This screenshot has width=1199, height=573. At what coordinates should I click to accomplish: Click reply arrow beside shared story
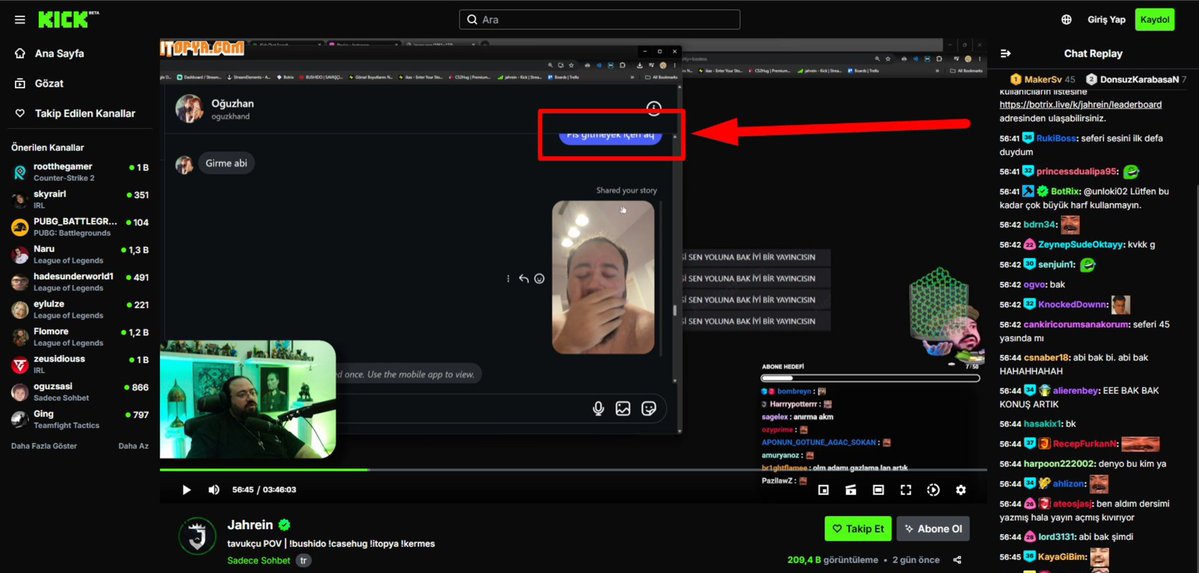524,278
